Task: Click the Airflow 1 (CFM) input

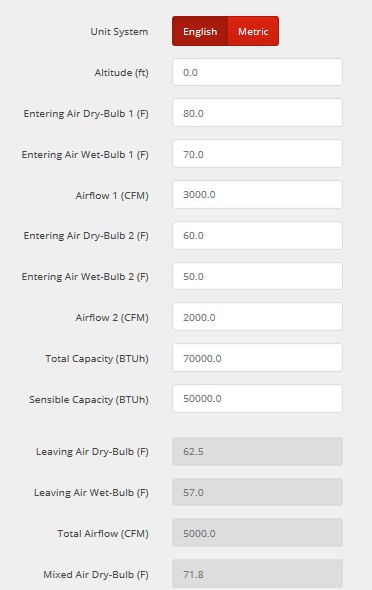Action: point(257,195)
